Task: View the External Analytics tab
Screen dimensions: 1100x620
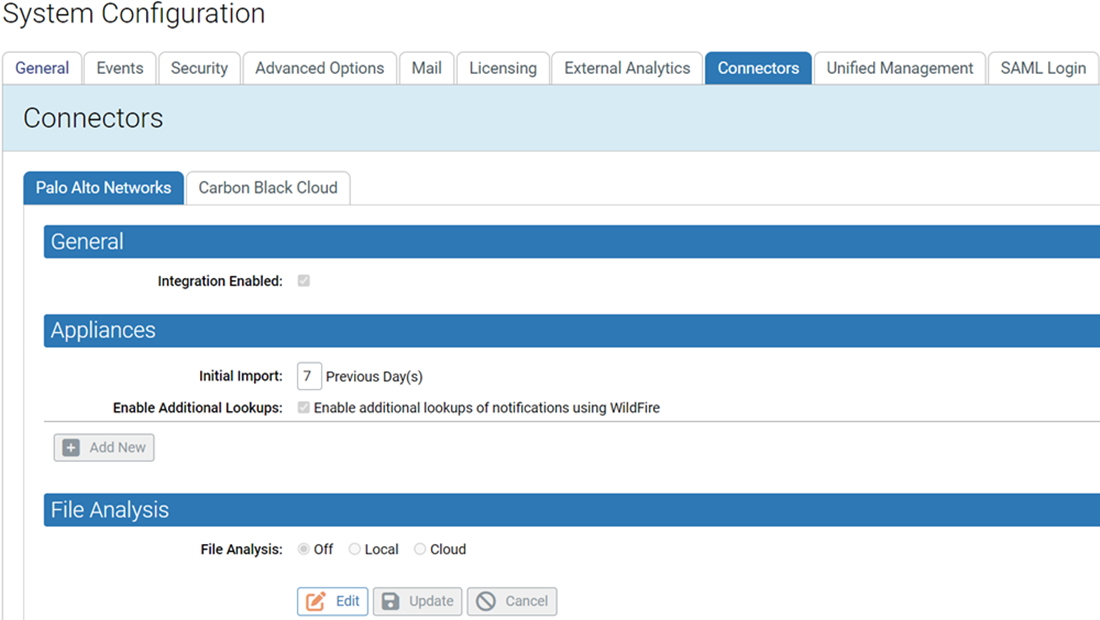Action: tap(627, 68)
